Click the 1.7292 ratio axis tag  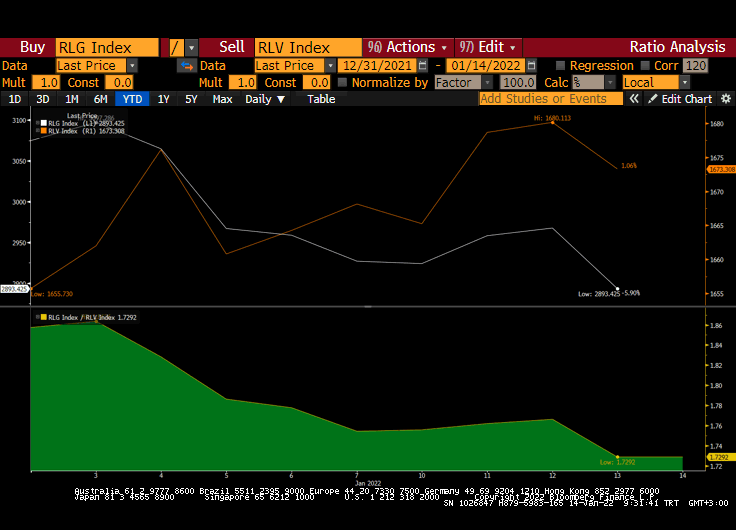coord(719,457)
